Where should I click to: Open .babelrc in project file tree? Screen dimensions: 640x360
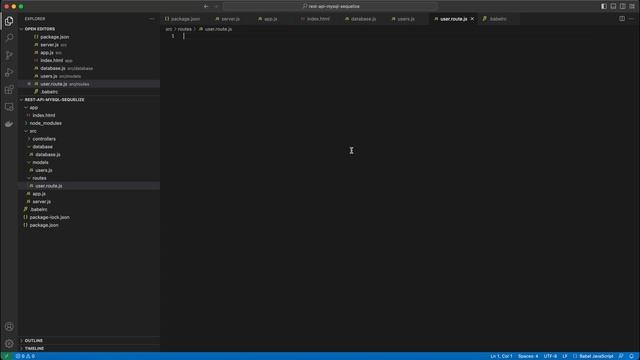[39, 210]
